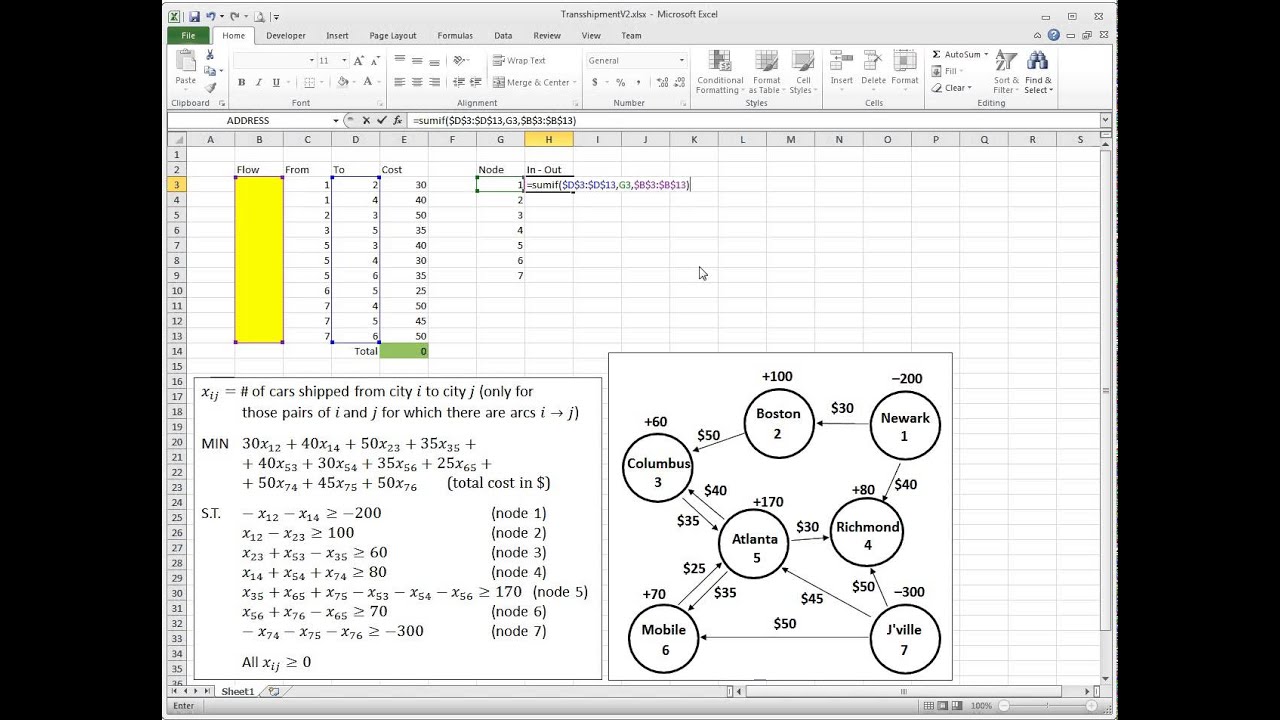Image resolution: width=1280 pixels, height=720 pixels.
Task: Open Cell Styles dropdown
Action: (803, 72)
